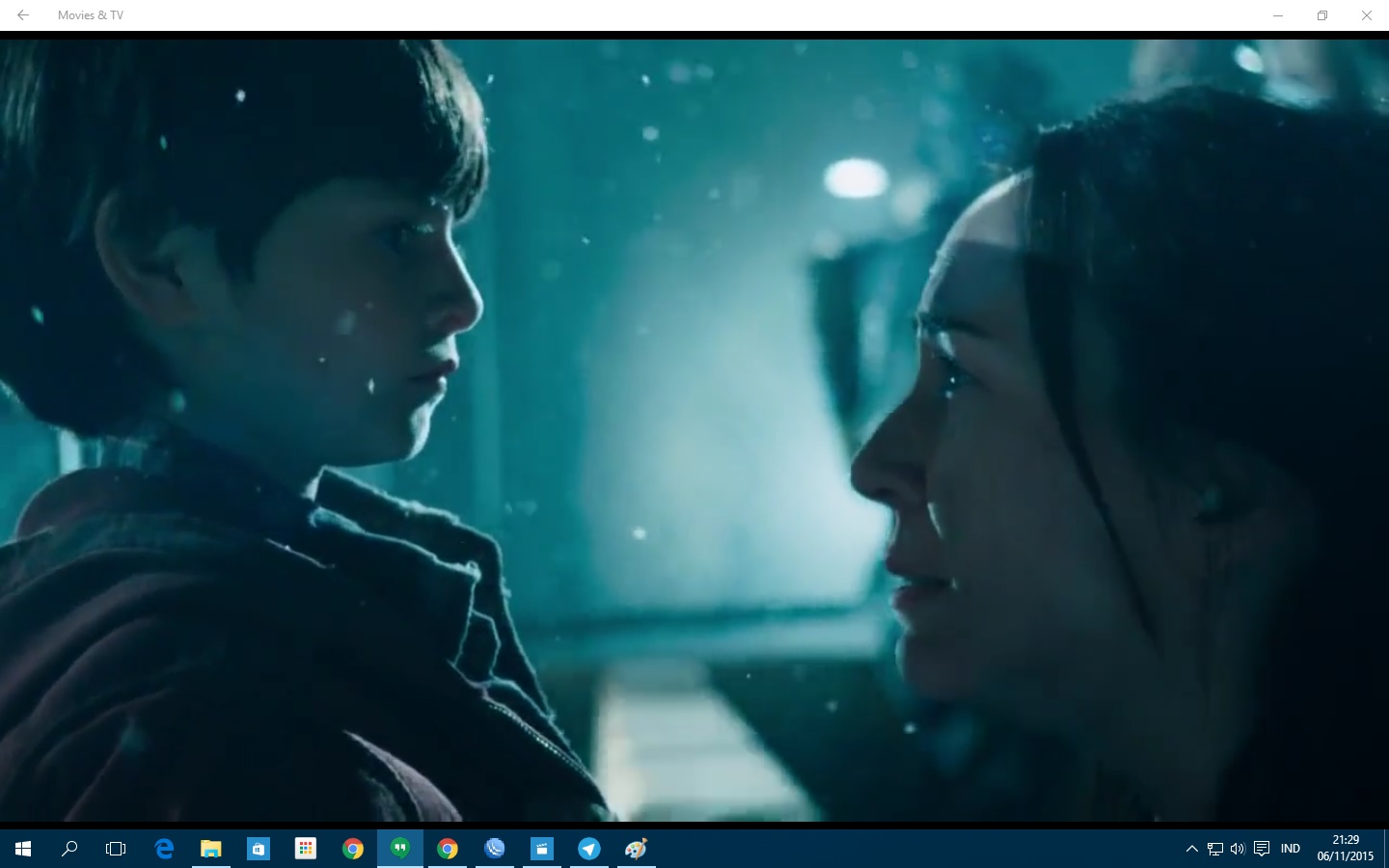Viewport: 1389px width, 868px height.
Task: Open the colorful grid apps launcher icon
Action: tap(305, 849)
